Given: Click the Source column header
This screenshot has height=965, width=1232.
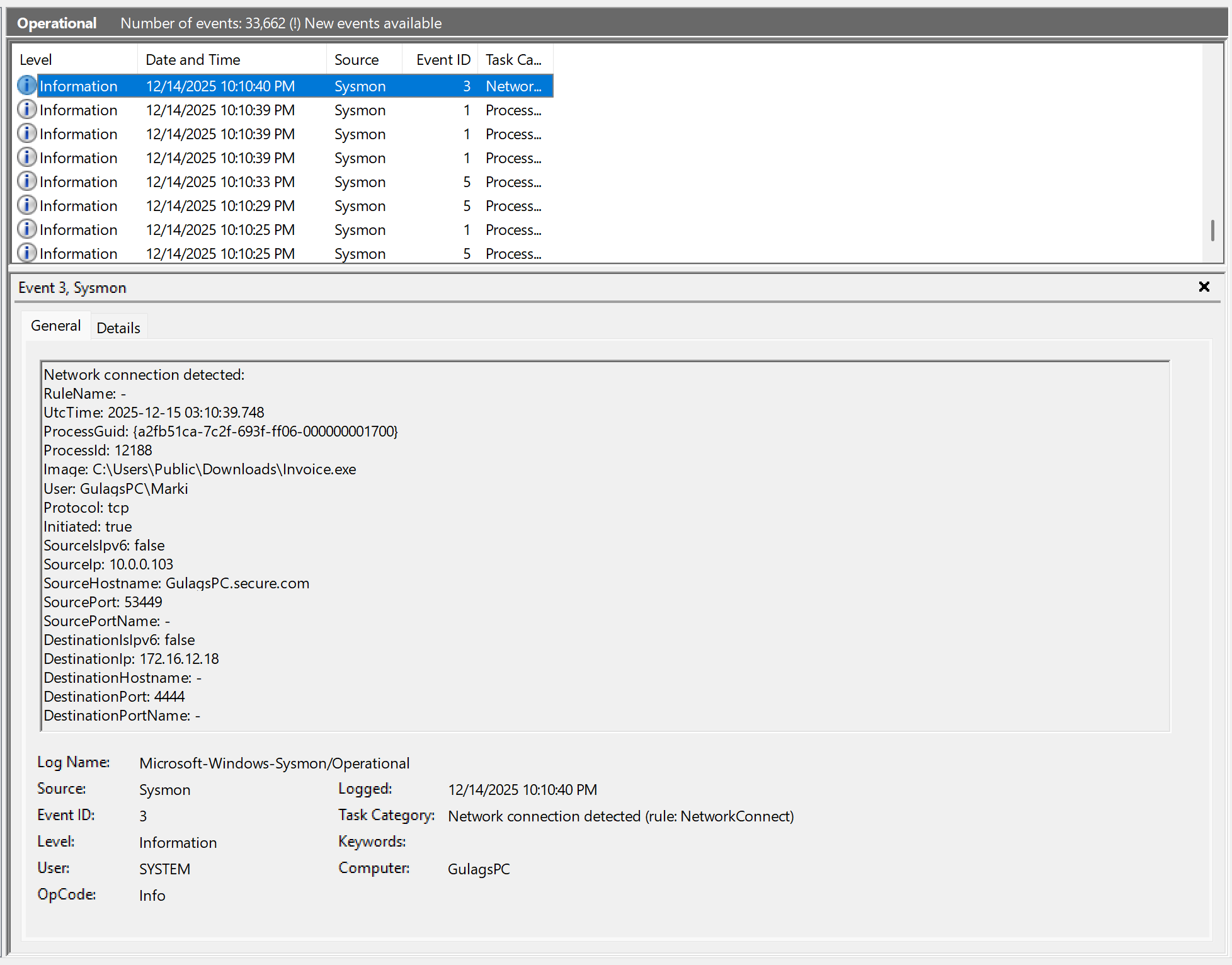Looking at the screenshot, I should [x=363, y=60].
